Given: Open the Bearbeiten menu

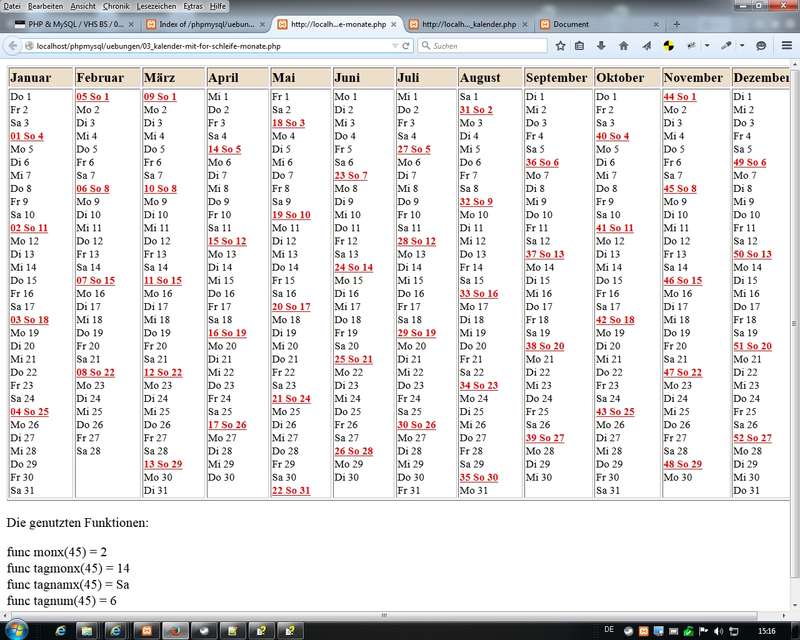Looking at the screenshot, I should [45, 6].
